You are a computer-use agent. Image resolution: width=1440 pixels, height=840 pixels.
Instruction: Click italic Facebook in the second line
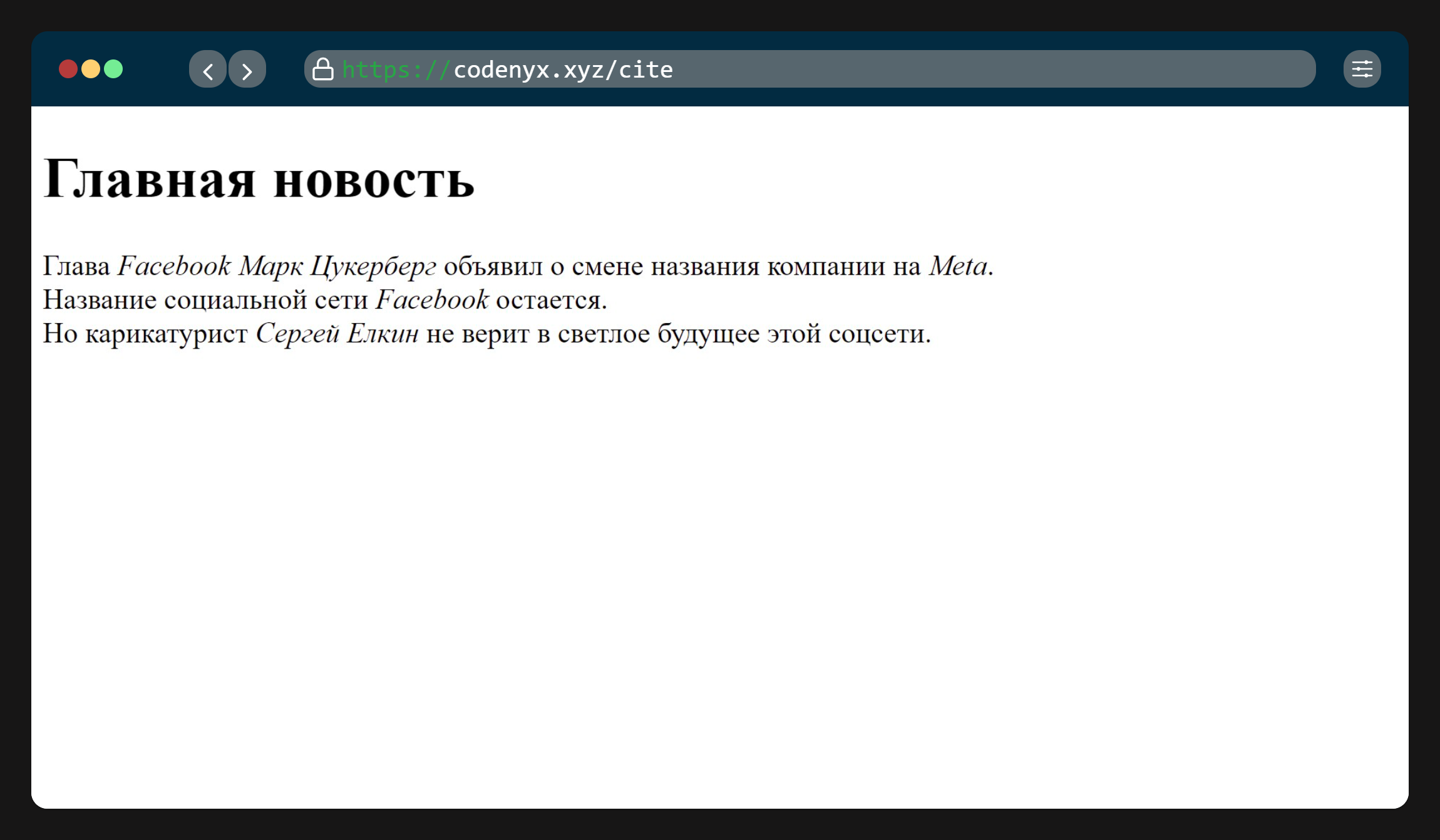(432, 300)
